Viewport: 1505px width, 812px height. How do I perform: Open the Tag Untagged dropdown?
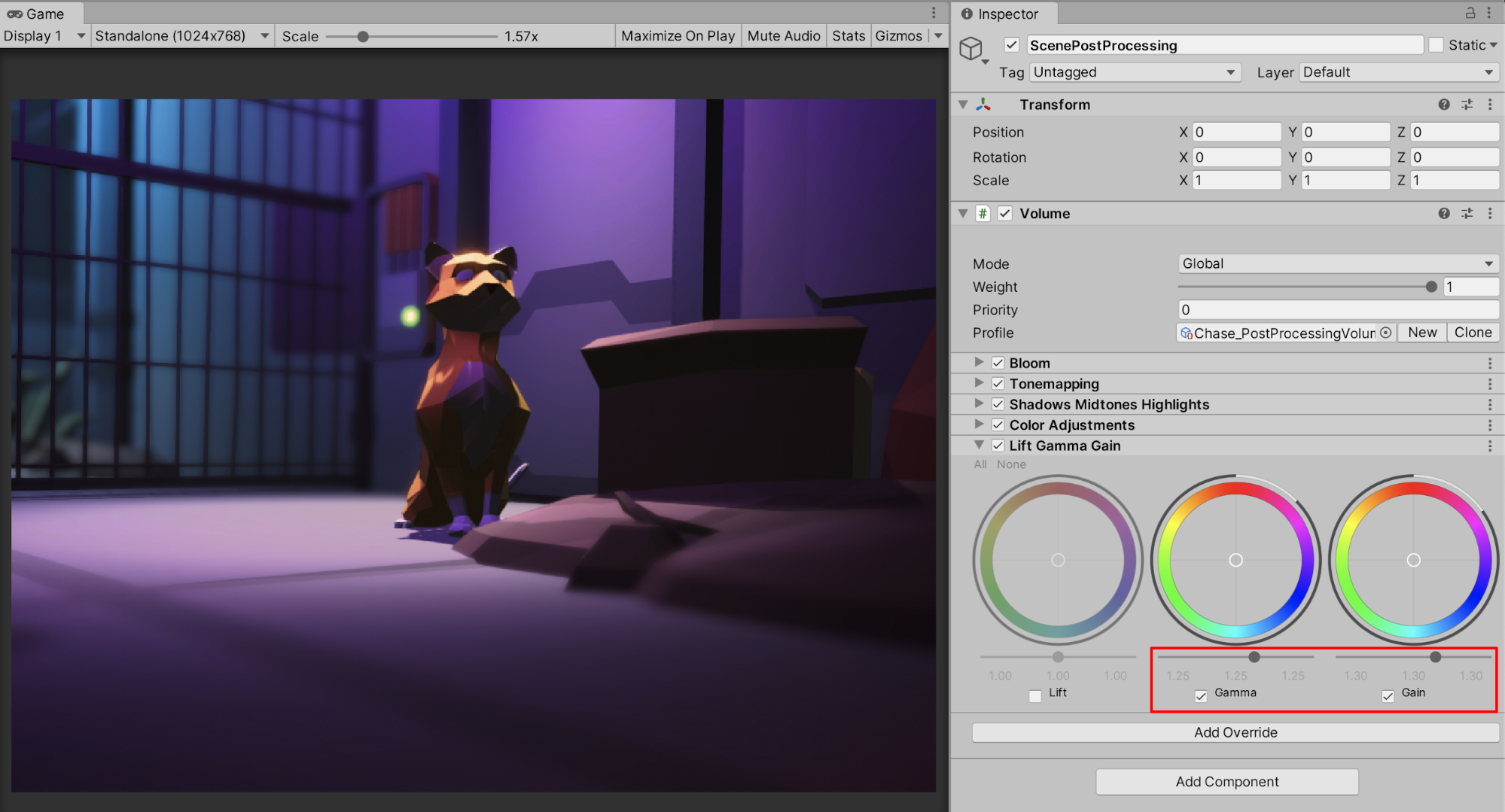coord(1134,72)
